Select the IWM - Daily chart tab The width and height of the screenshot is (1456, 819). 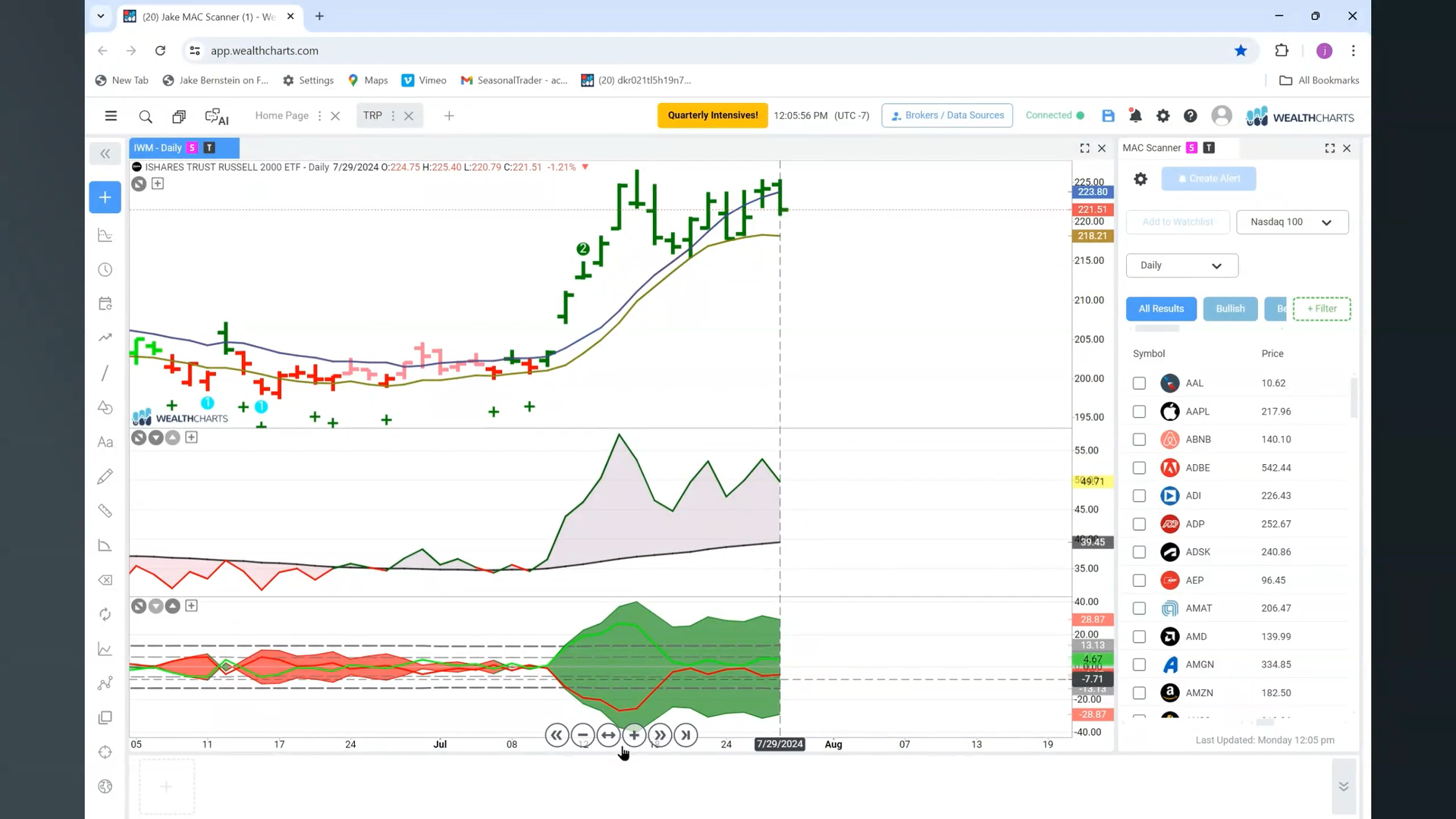[184, 148]
